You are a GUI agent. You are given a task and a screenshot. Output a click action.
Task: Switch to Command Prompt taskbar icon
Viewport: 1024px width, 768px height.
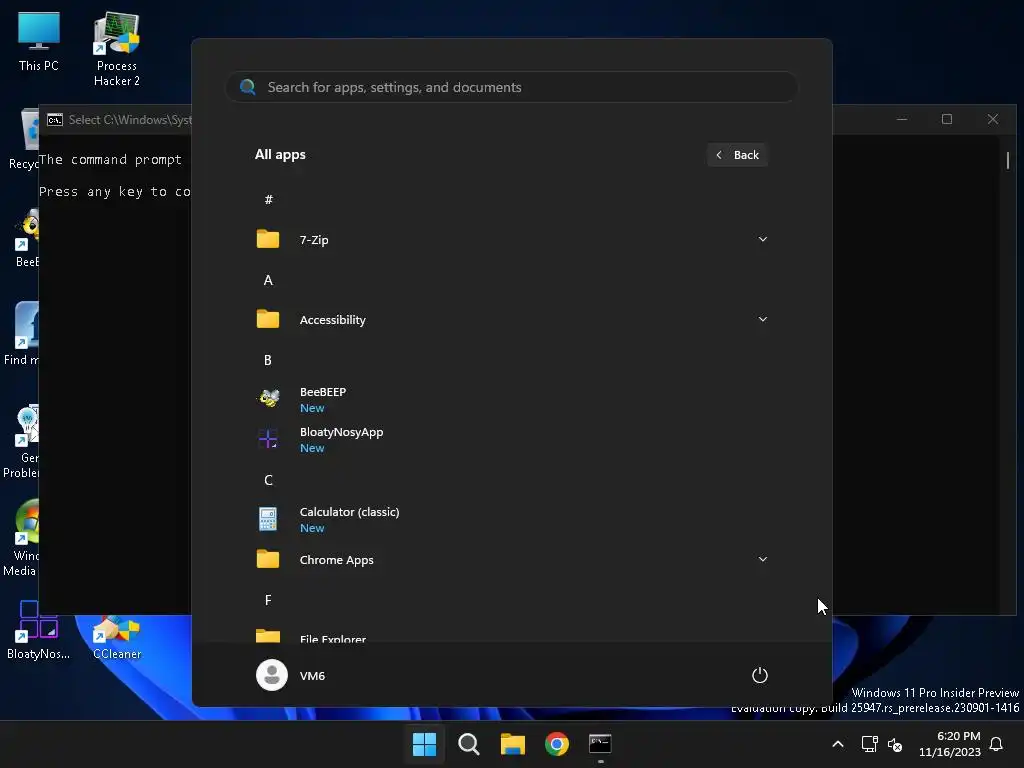(600, 744)
